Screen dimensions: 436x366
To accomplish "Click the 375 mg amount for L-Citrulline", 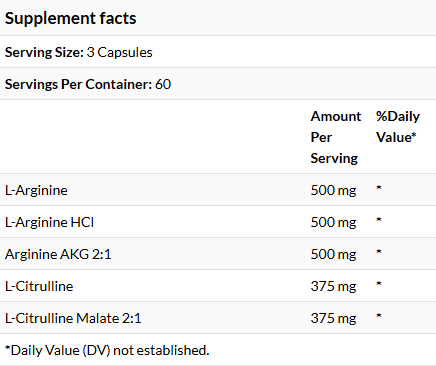I will 333,286.
